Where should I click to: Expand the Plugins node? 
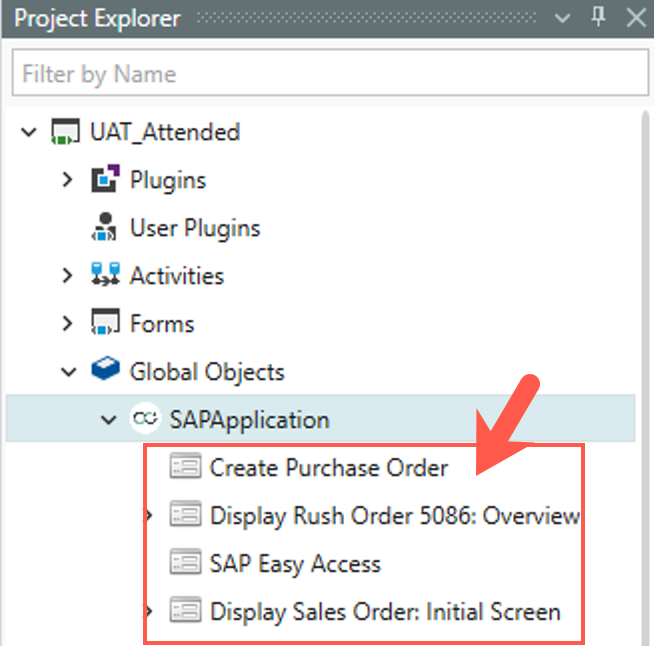point(67,179)
